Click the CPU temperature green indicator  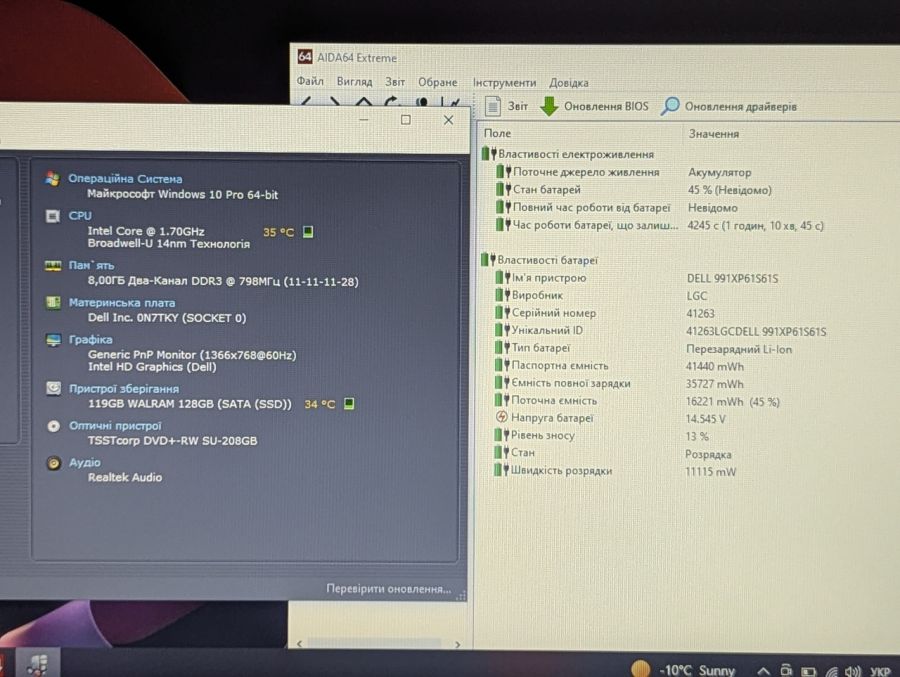click(308, 231)
